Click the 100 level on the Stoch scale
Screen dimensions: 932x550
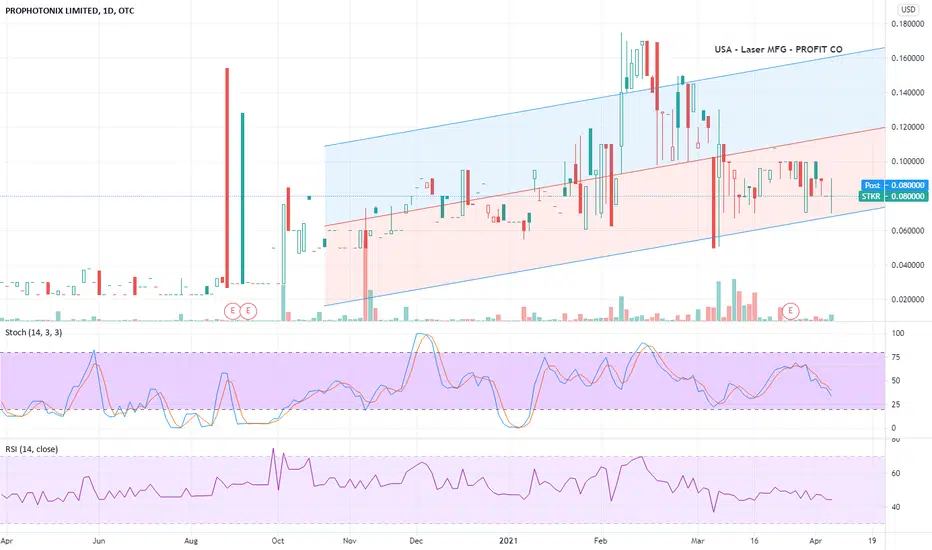click(x=898, y=334)
